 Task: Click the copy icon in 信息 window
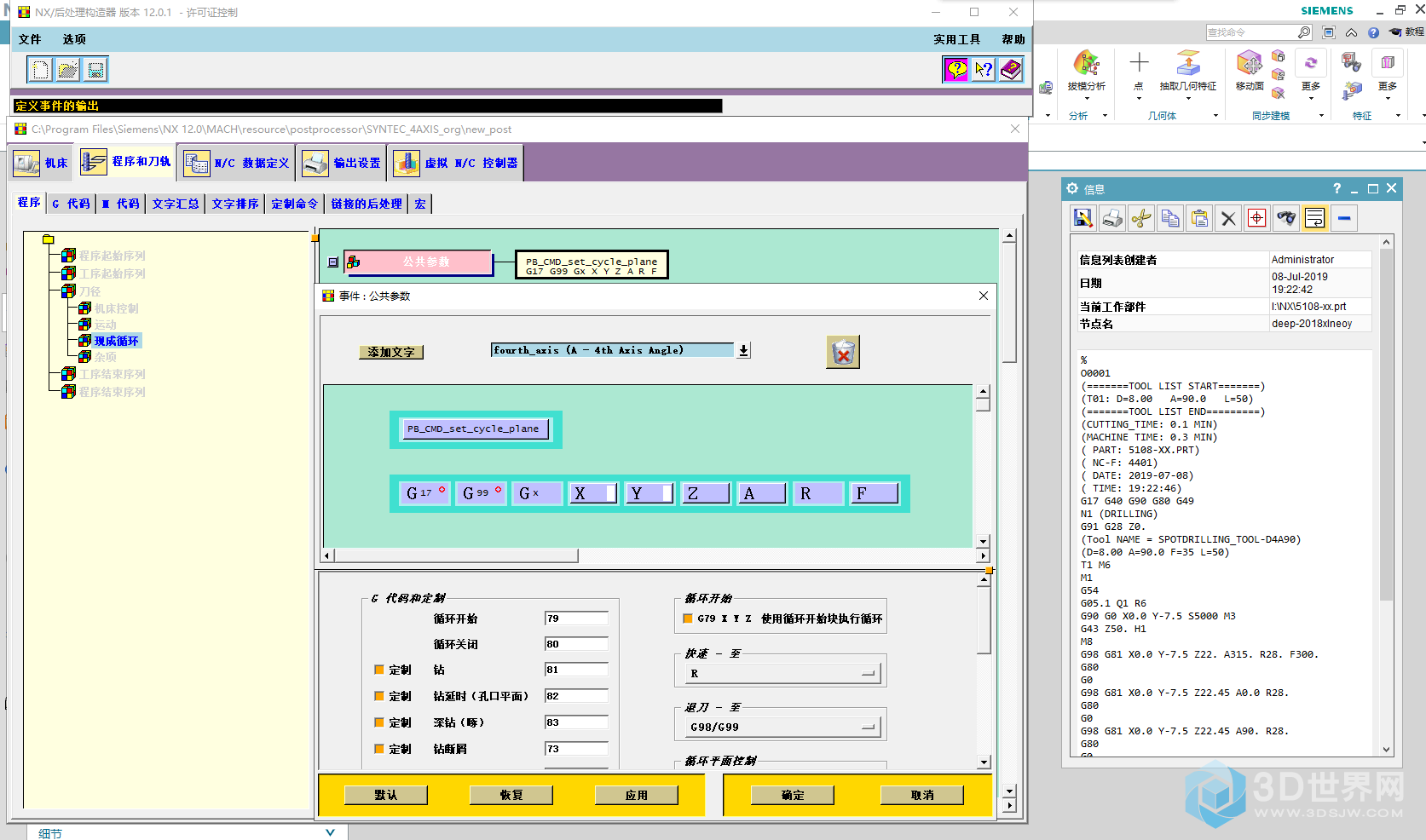click(1170, 219)
